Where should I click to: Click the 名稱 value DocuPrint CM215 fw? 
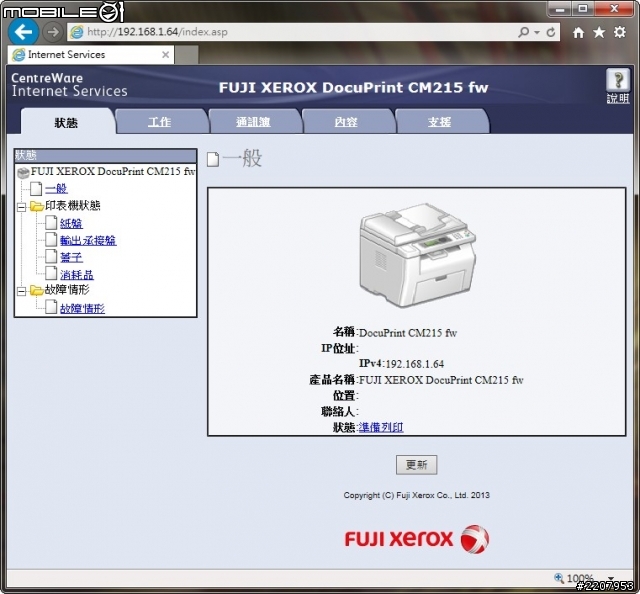[408, 333]
